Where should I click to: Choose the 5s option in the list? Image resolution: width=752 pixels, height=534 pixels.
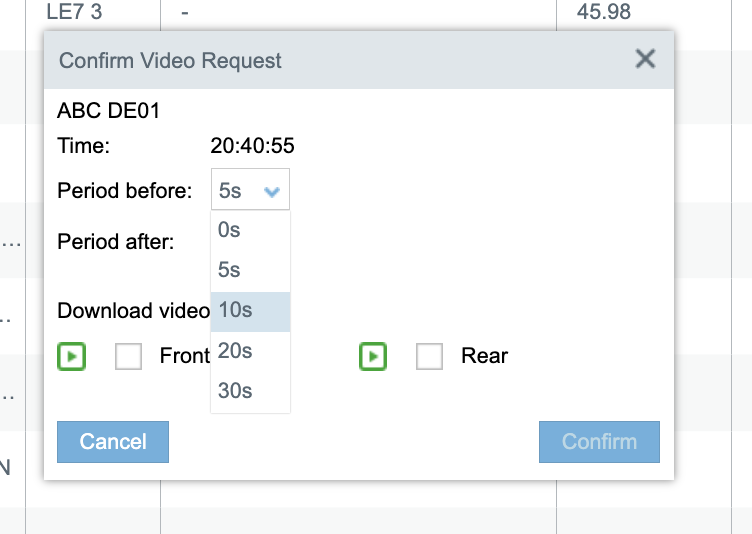tap(230, 270)
